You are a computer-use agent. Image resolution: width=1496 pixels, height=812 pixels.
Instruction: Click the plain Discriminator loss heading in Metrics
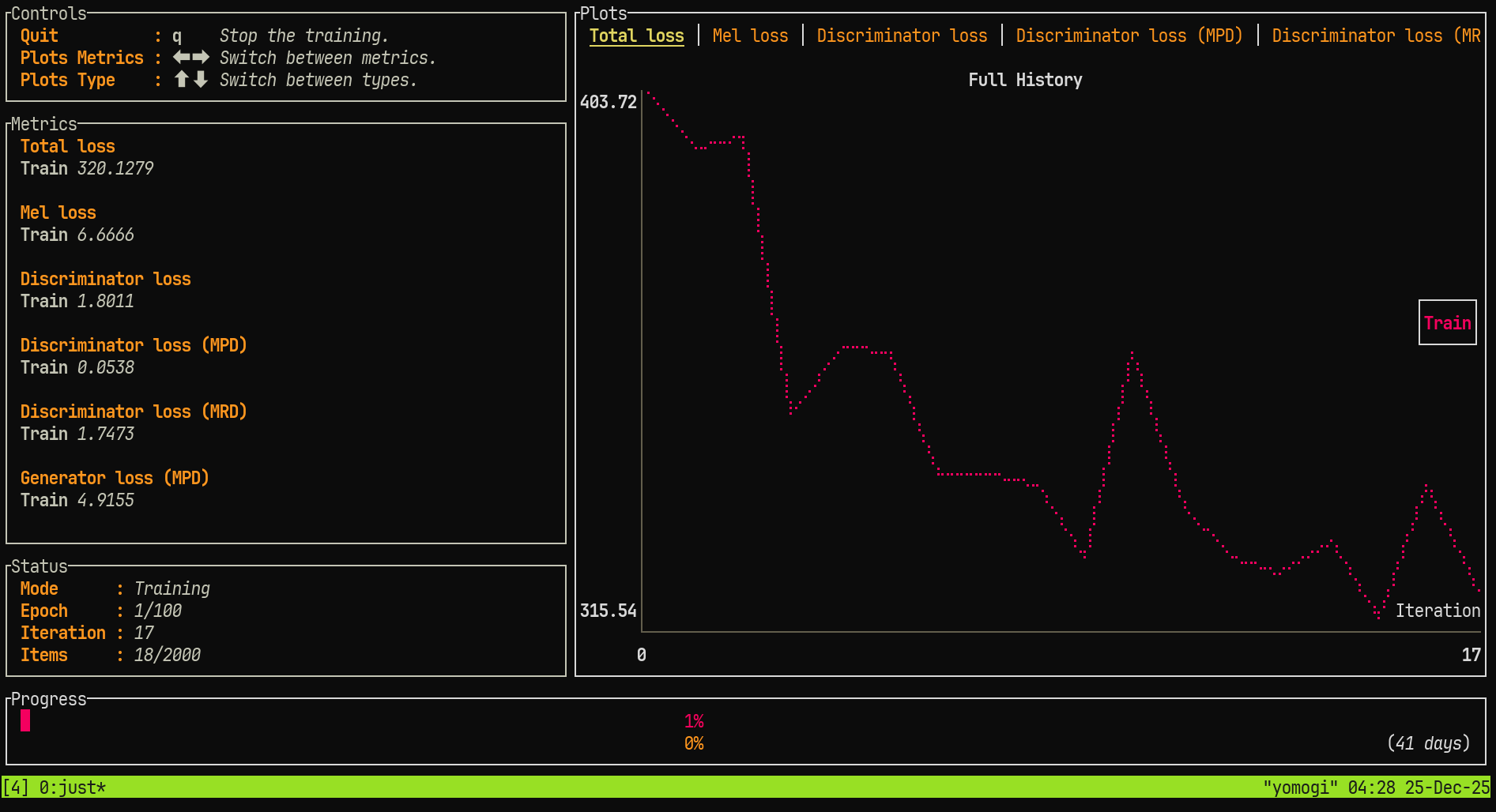tap(106, 279)
